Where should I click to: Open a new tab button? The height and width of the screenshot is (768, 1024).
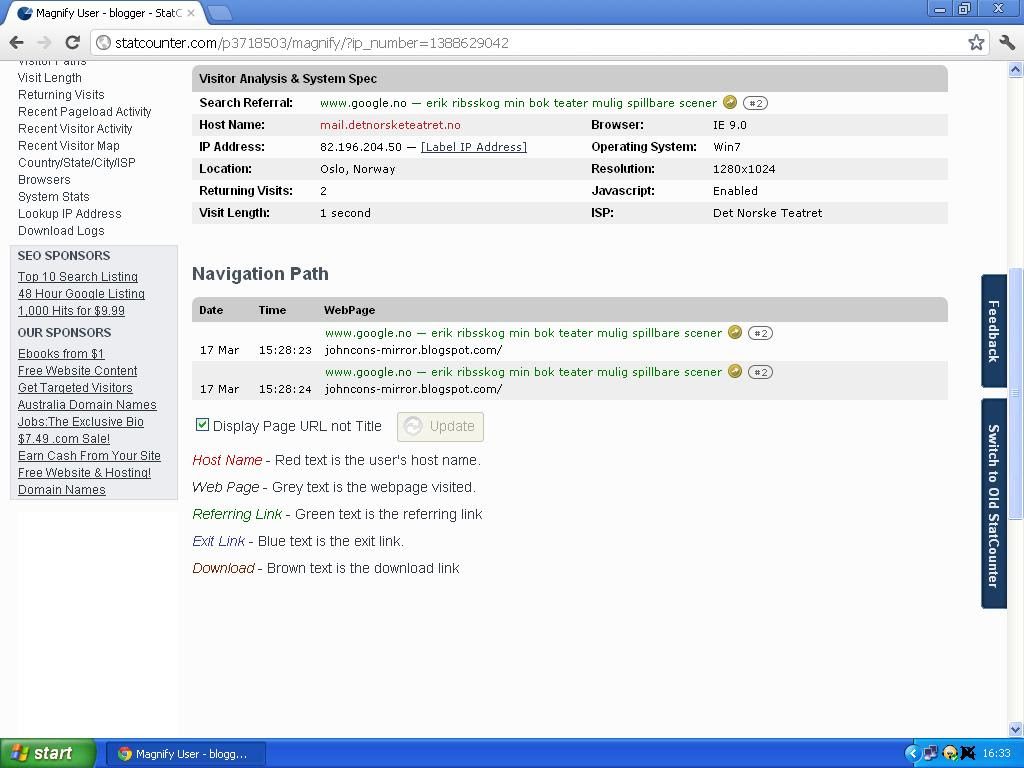coord(219,12)
